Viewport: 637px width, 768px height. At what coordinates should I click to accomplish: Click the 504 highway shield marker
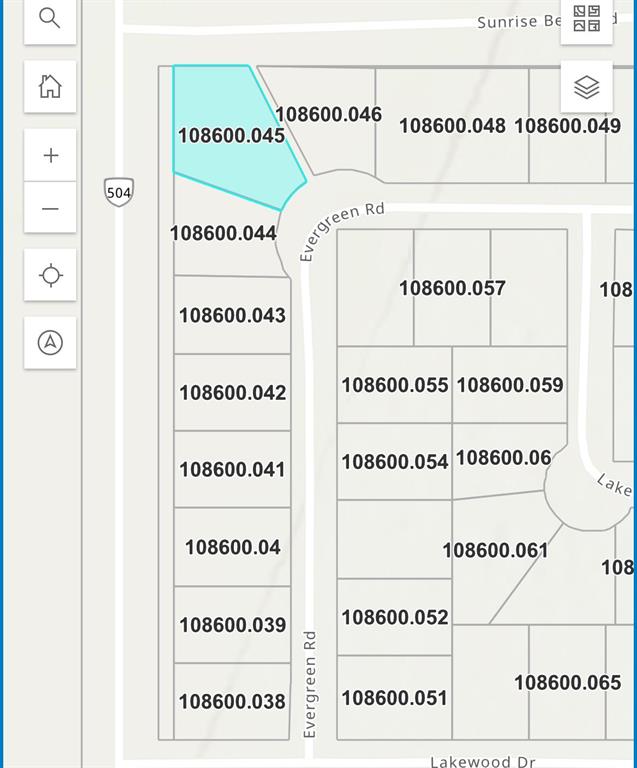click(119, 191)
